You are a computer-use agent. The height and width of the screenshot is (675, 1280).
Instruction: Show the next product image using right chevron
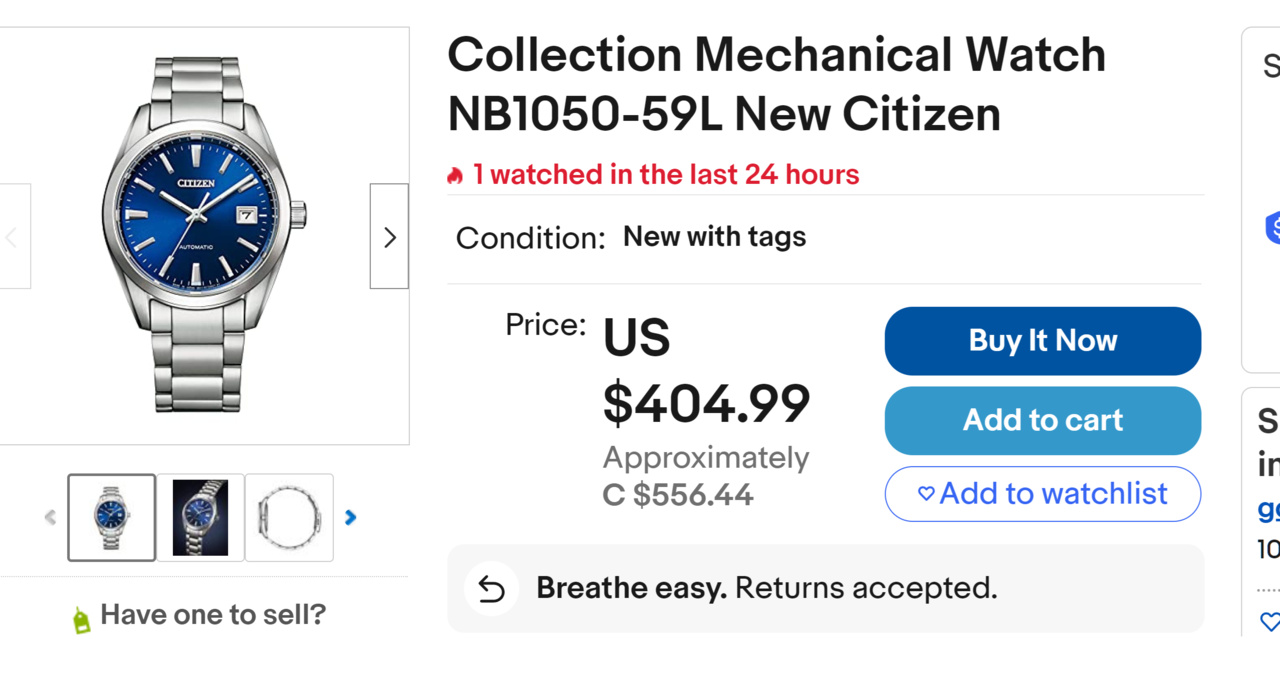pos(389,237)
